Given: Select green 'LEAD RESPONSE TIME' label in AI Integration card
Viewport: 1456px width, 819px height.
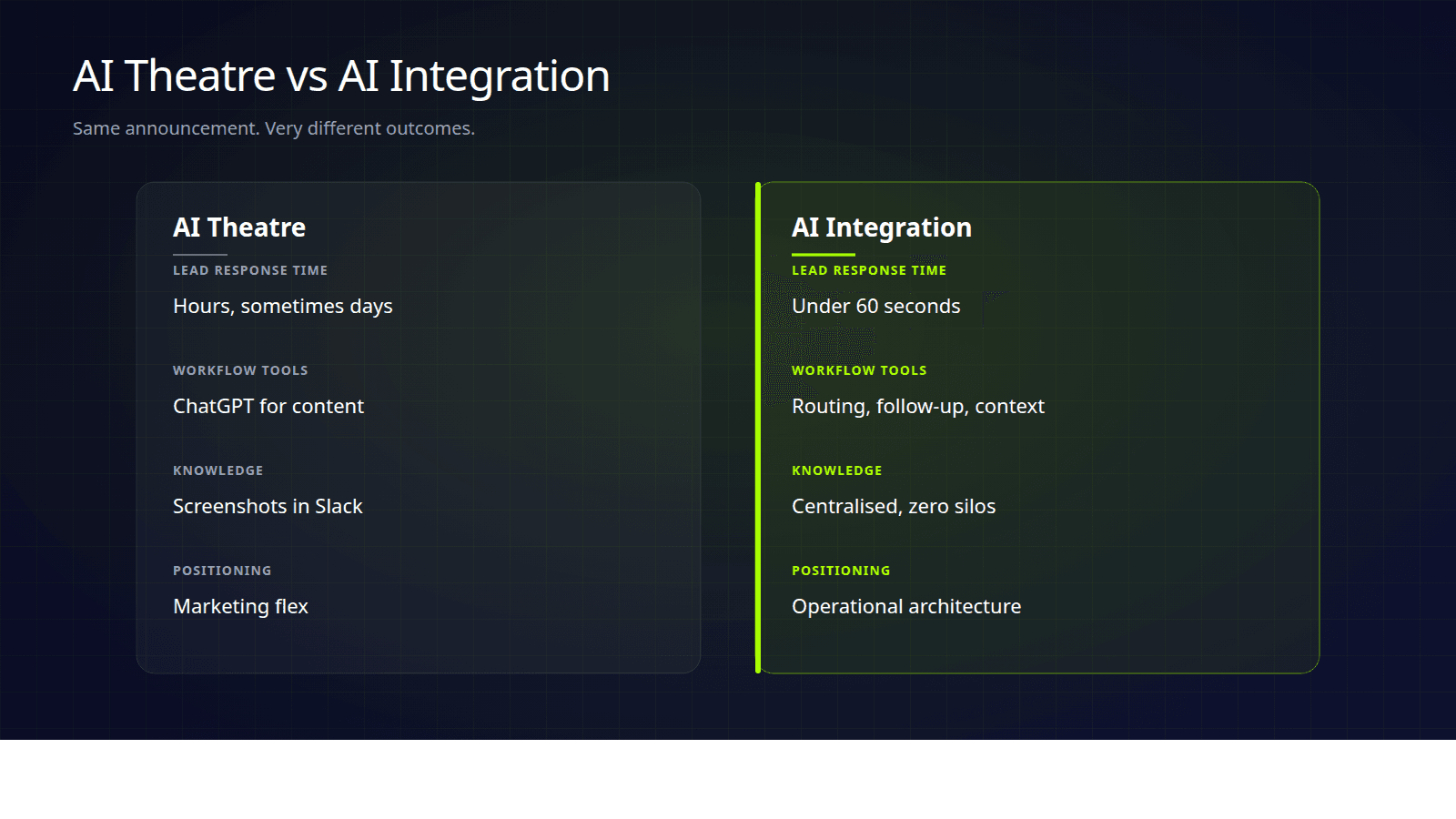Looking at the screenshot, I should (x=869, y=270).
